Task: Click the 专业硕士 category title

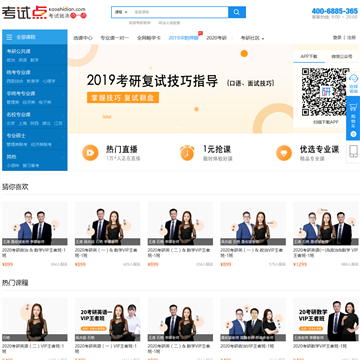Action: pyautogui.click(x=16, y=136)
